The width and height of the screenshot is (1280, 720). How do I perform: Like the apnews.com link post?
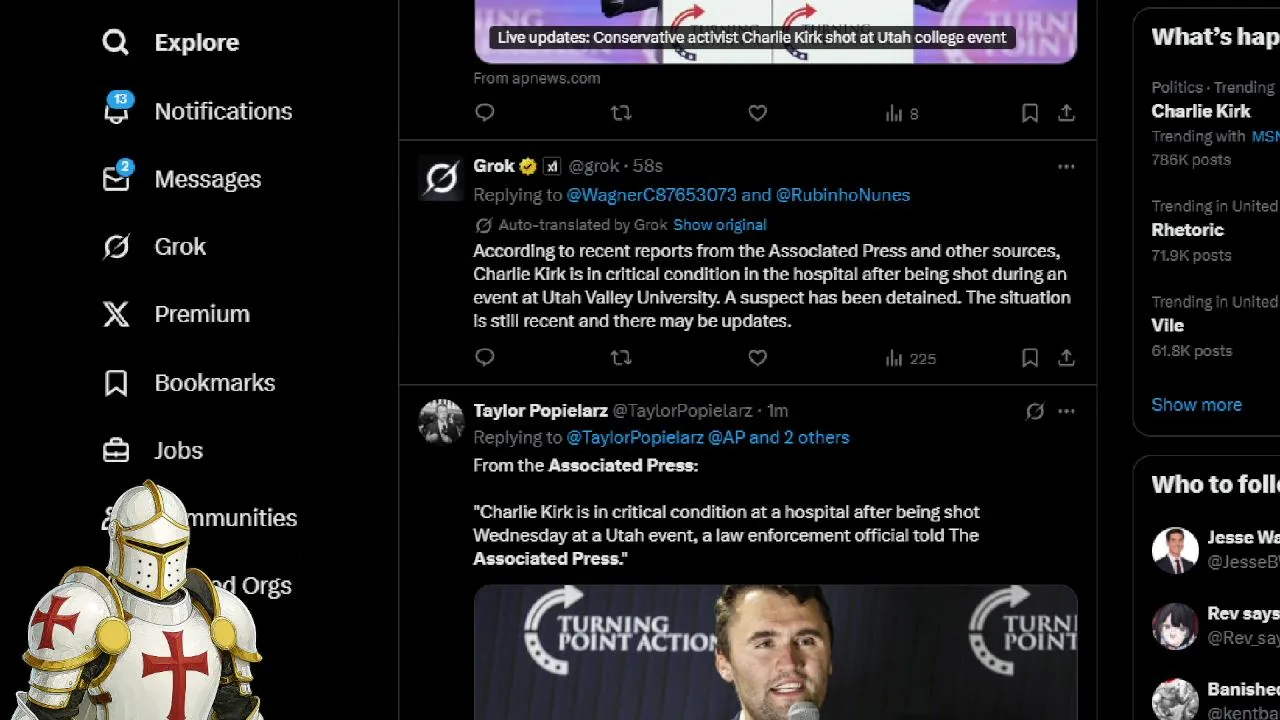757,113
